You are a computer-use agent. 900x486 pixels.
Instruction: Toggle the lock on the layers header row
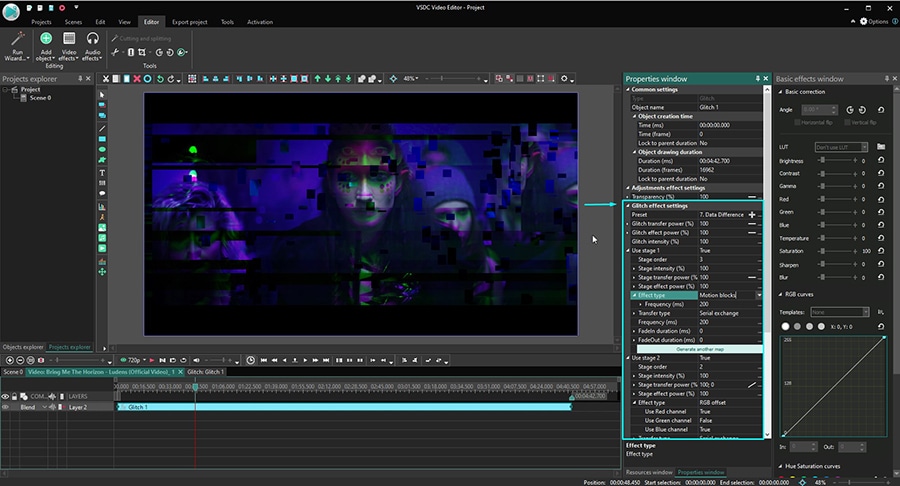pyautogui.click(x=14, y=396)
